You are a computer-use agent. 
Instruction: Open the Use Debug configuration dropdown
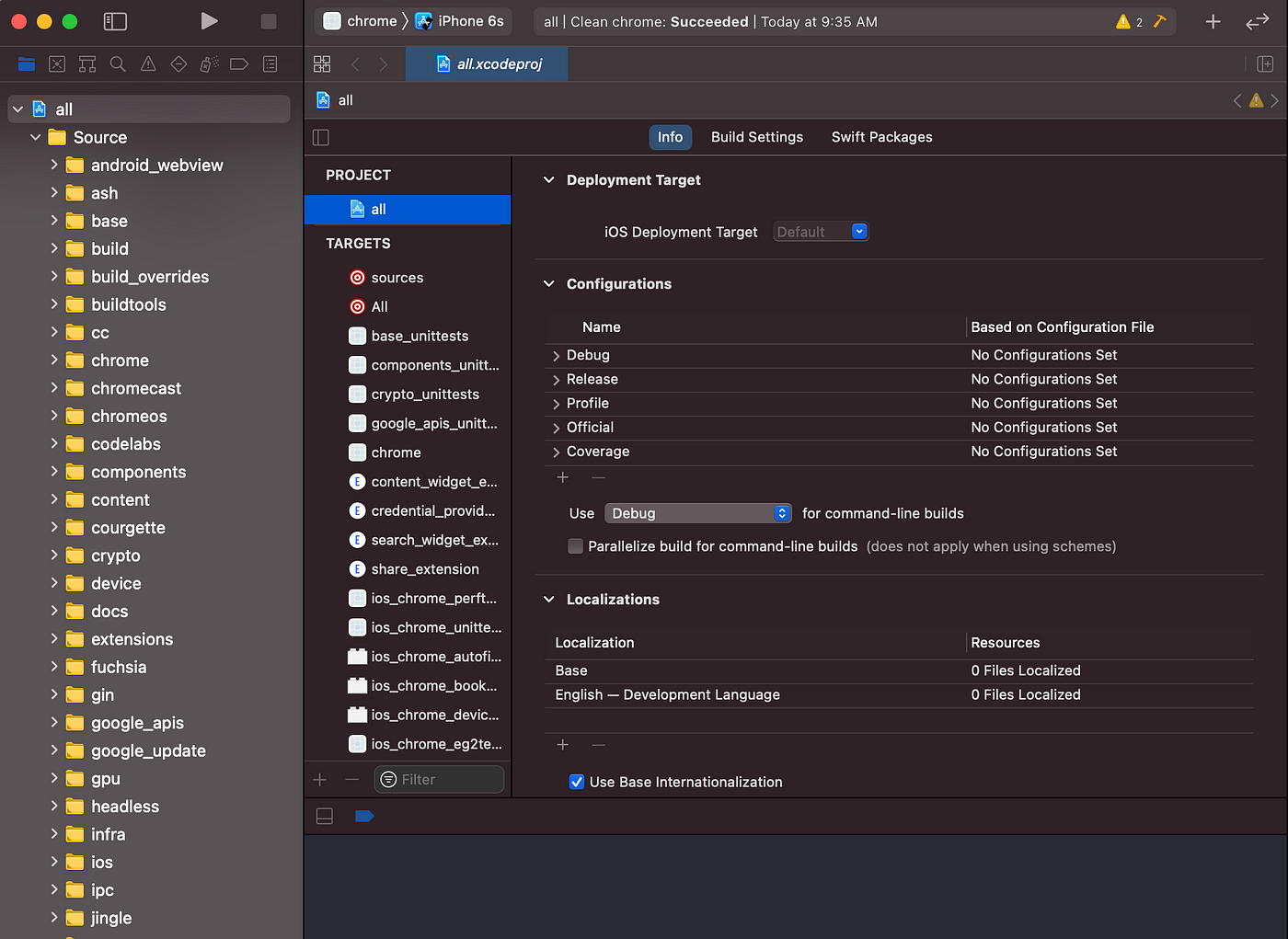pos(698,513)
